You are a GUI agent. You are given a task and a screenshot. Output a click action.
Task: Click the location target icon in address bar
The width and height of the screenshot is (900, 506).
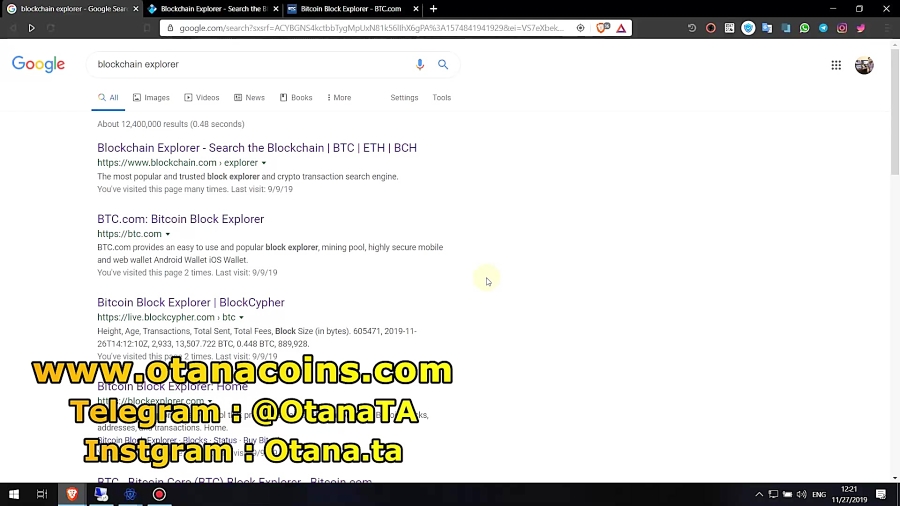(580, 28)
